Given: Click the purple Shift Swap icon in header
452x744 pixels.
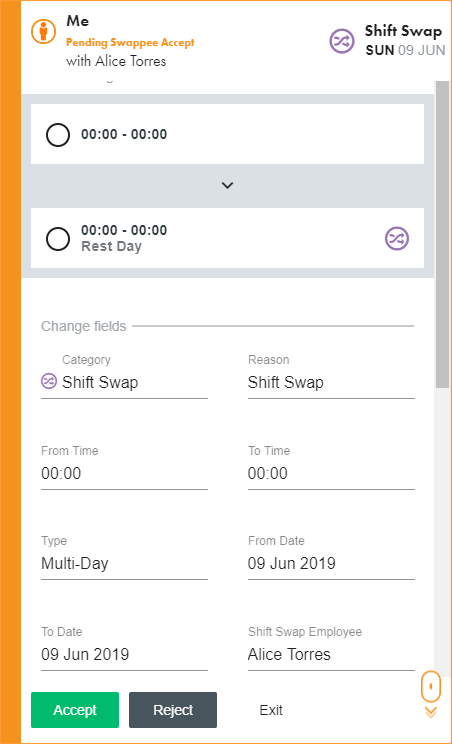Looking at the screenshot, I should click(341, 41).
